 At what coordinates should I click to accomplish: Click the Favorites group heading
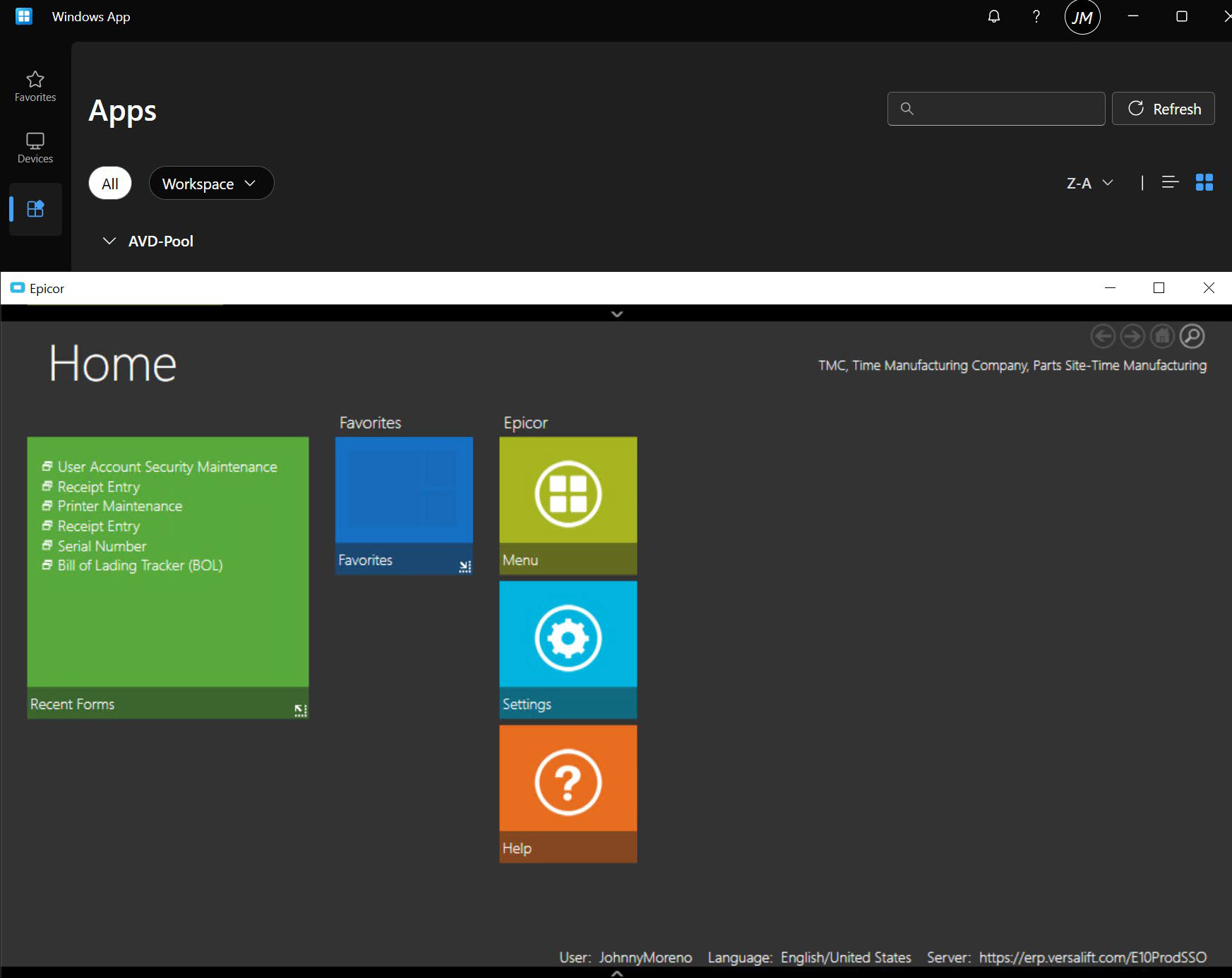click(370, 423)
